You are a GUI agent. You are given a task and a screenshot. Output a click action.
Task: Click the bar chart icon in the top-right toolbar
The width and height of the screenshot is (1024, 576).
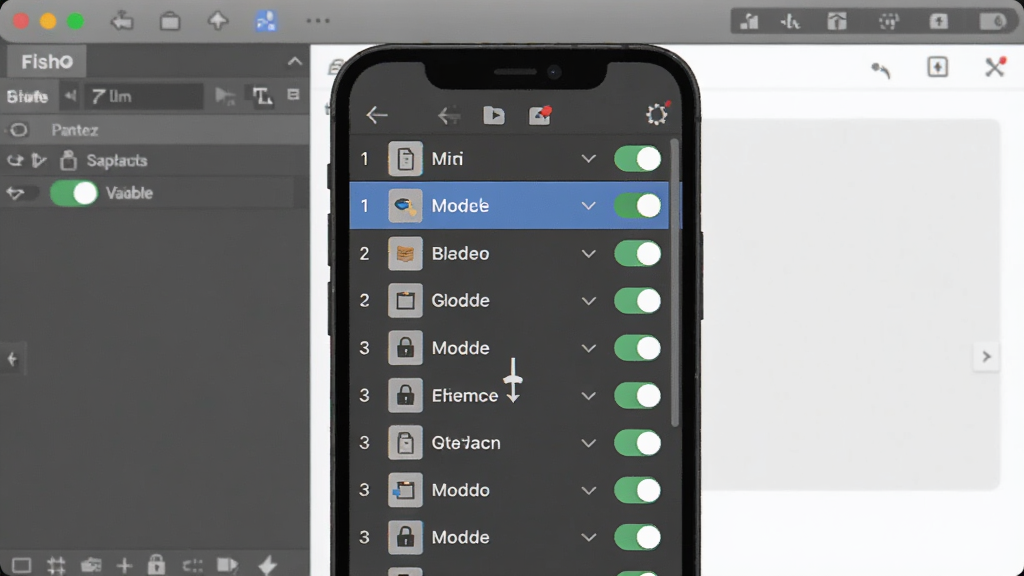click(x=749, y=22)
